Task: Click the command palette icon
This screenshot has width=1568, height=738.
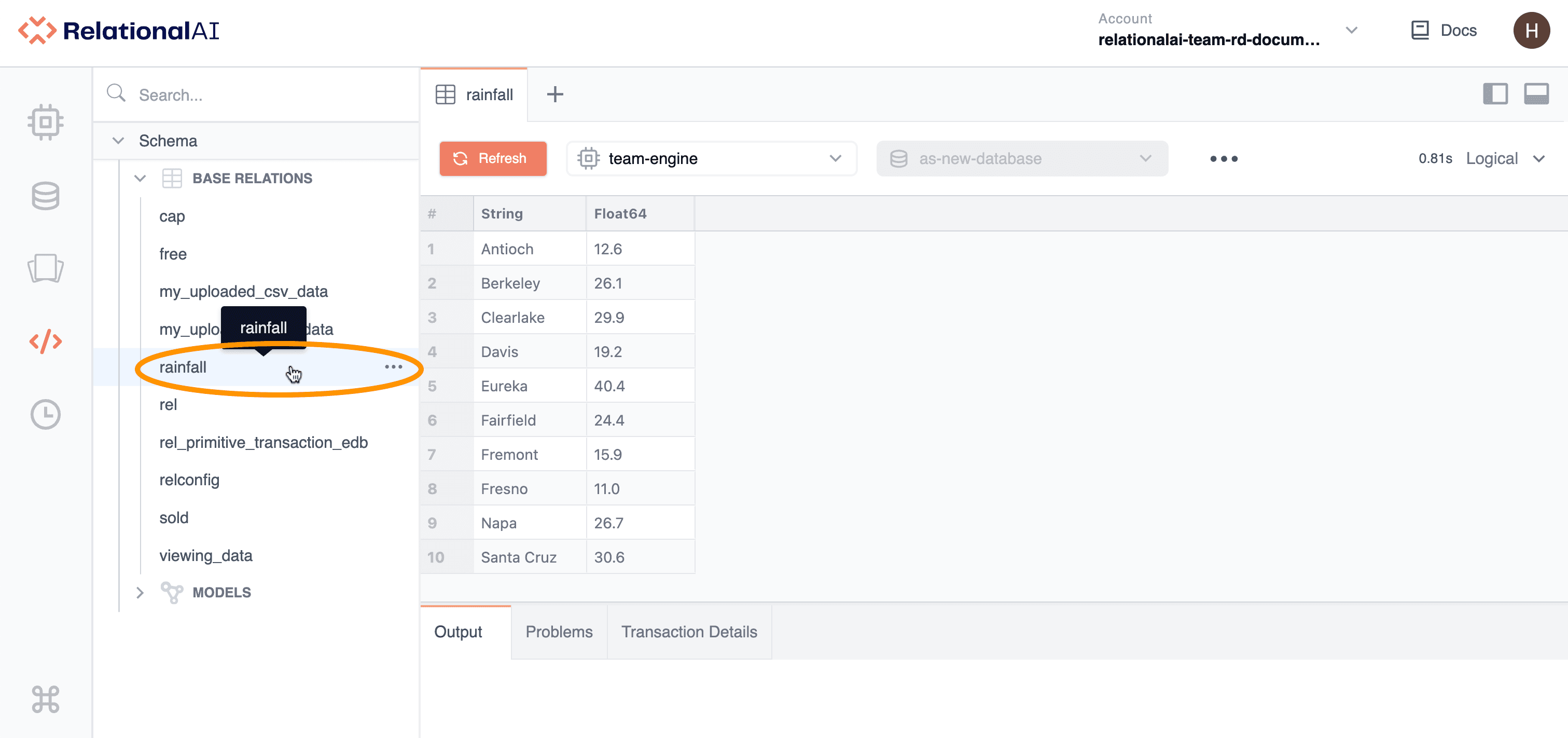Action: [x=45, y=699]
